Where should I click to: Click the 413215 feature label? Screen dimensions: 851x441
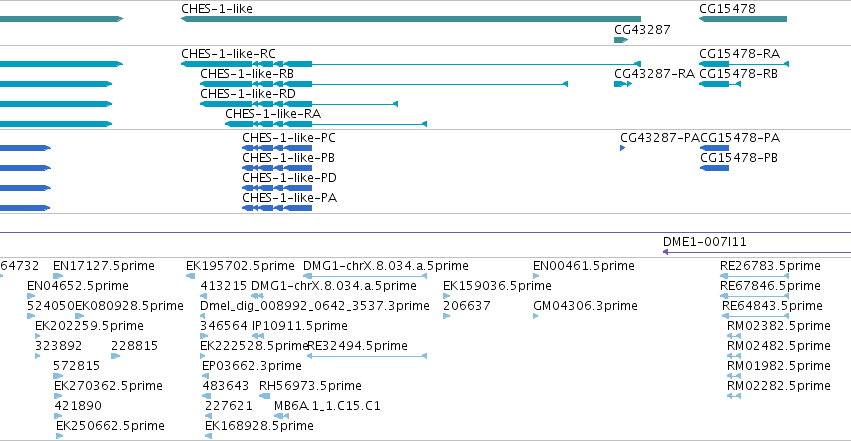point(224,286)
